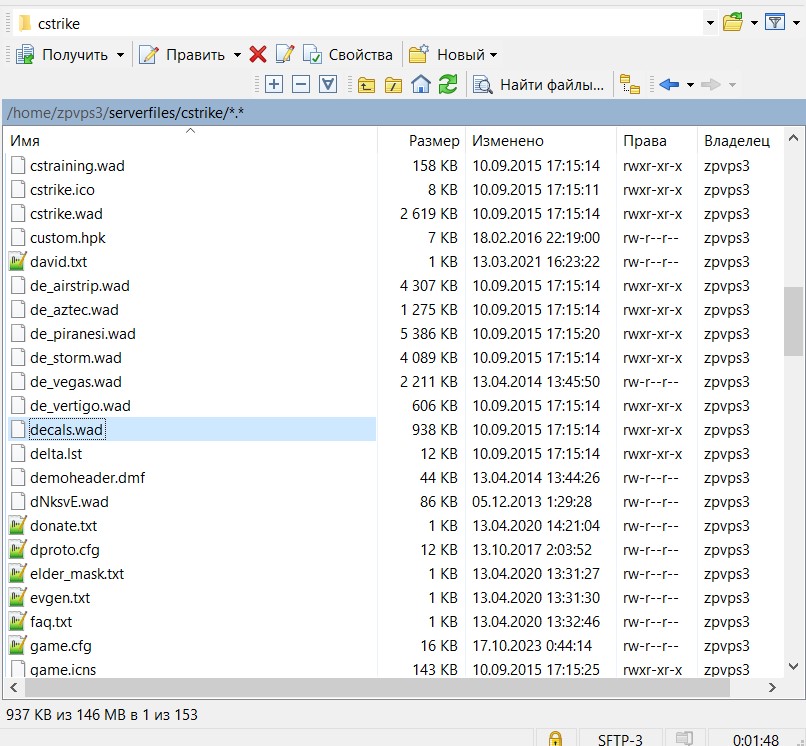Expand the Получить dropdown arrow
The image size is (806, 746).
point(120,55)
